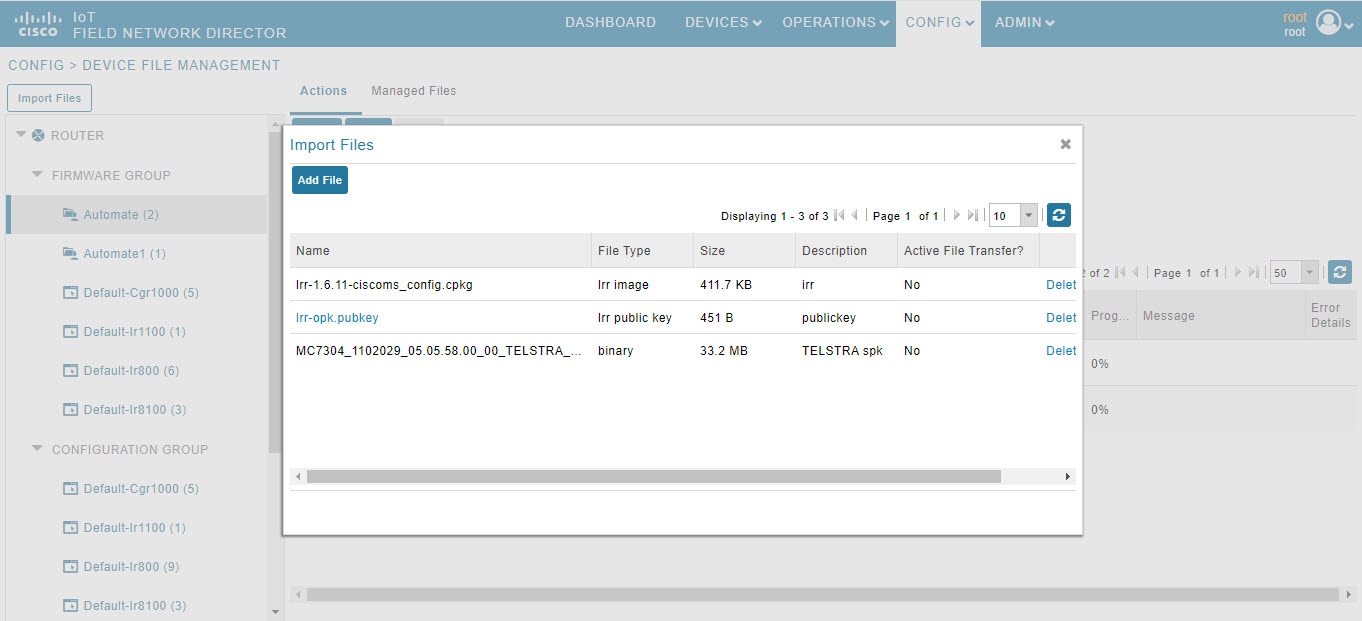Click firmware Default-Ir1100 (1) group icon

click(70, 332)
